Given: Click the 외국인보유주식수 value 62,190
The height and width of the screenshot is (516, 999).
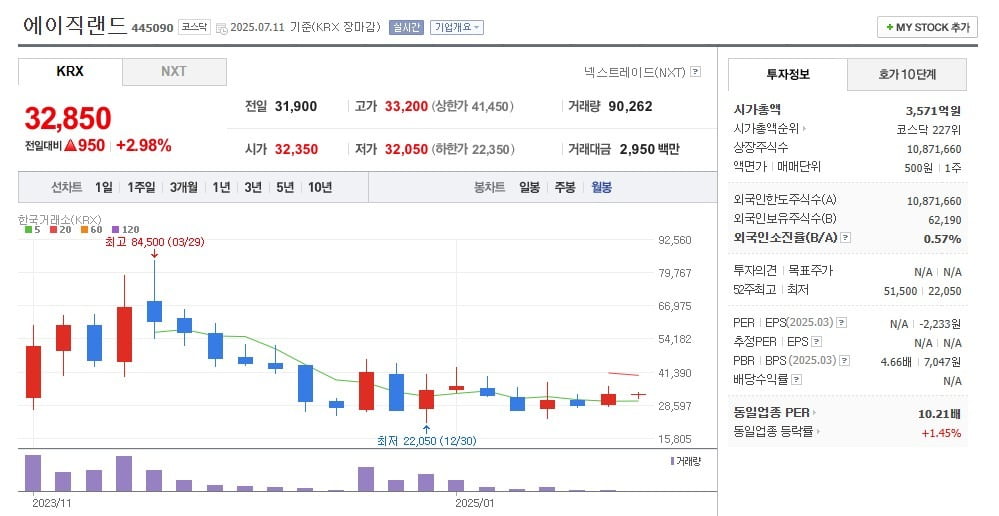Looking at the screenshot, I should 945,220.
